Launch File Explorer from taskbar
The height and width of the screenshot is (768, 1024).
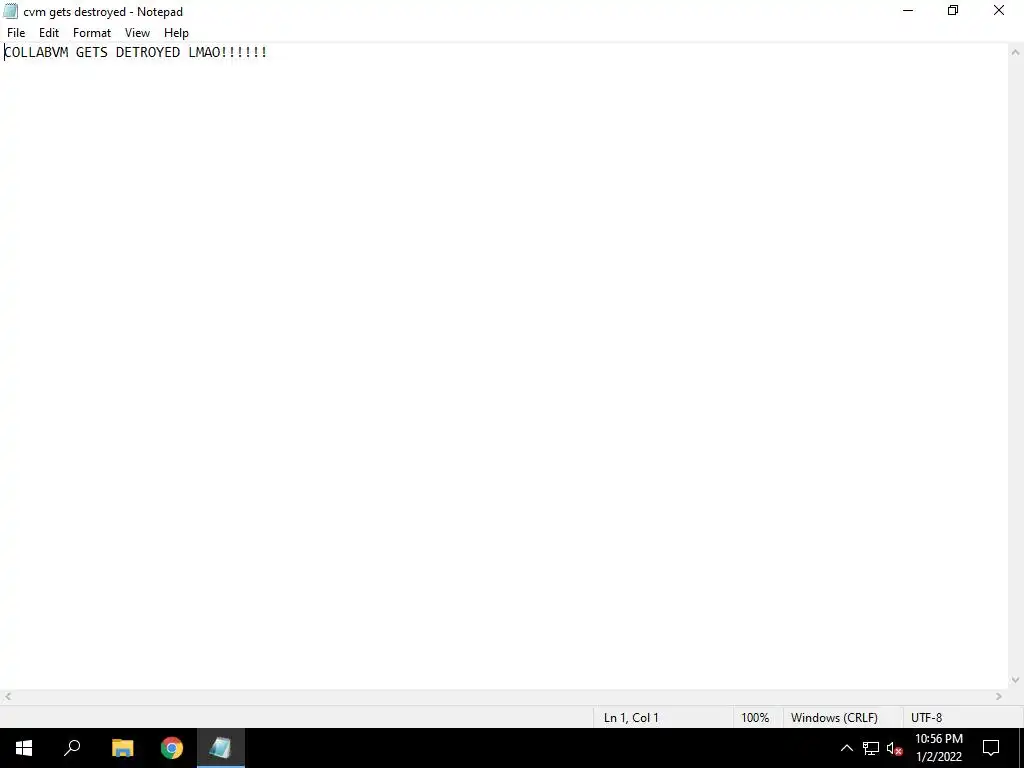coord(122,748)
